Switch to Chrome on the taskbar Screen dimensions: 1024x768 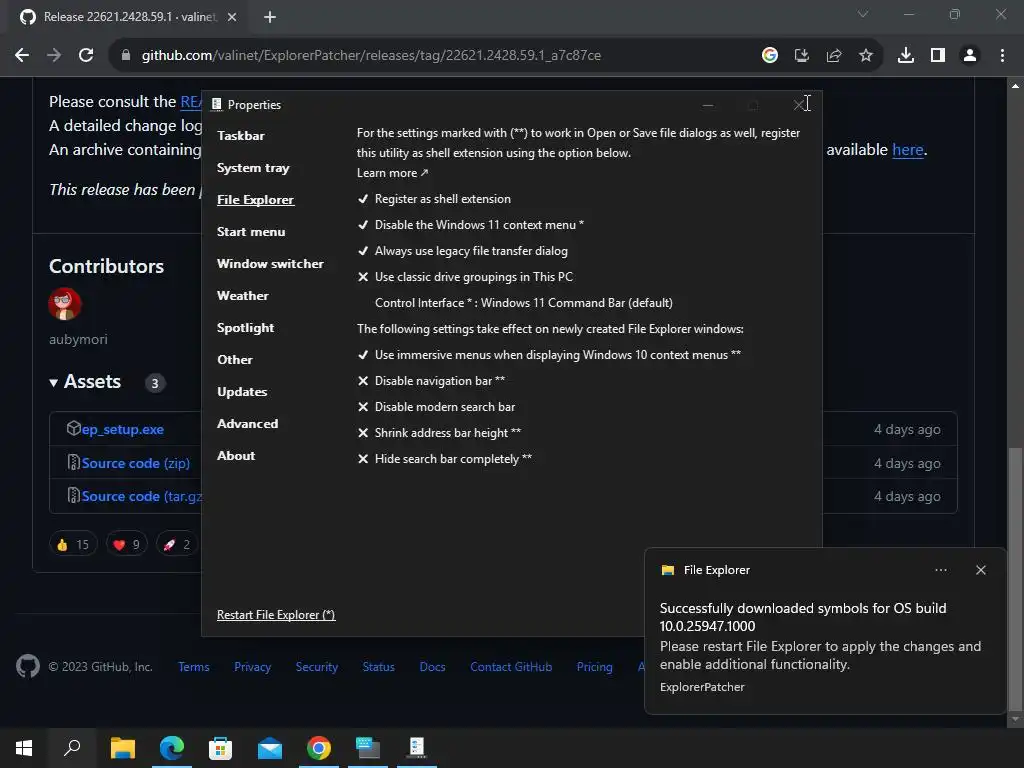[x=319, y=748]
